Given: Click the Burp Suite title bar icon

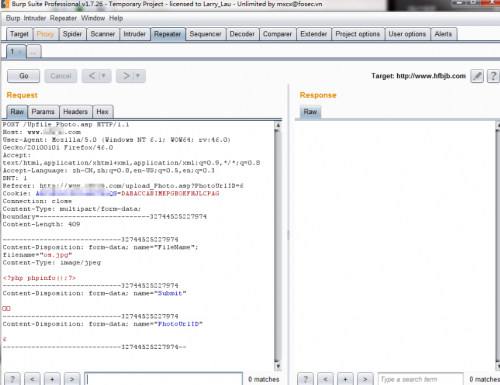Looking at the screenshot, I should [5, 4].
